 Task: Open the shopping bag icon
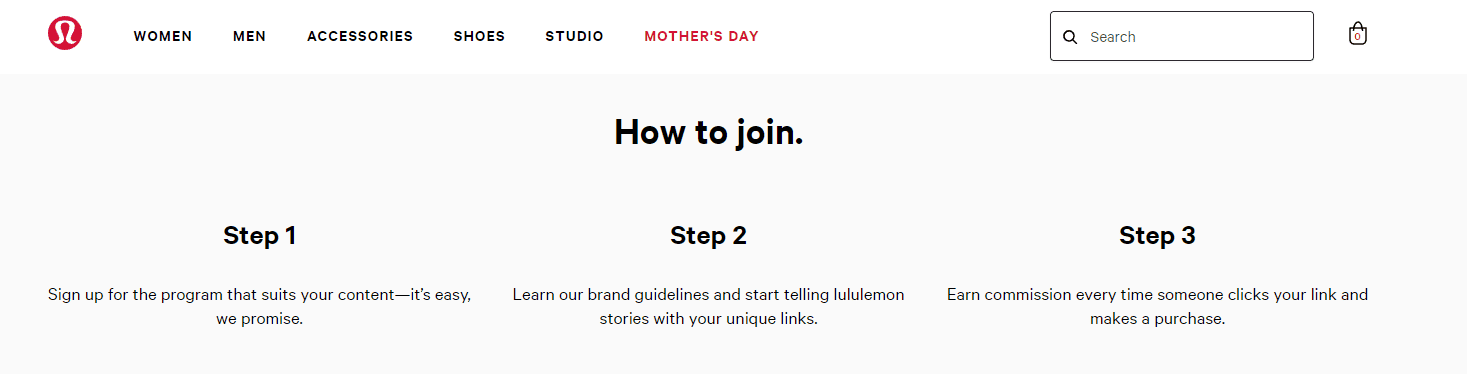1357,33
